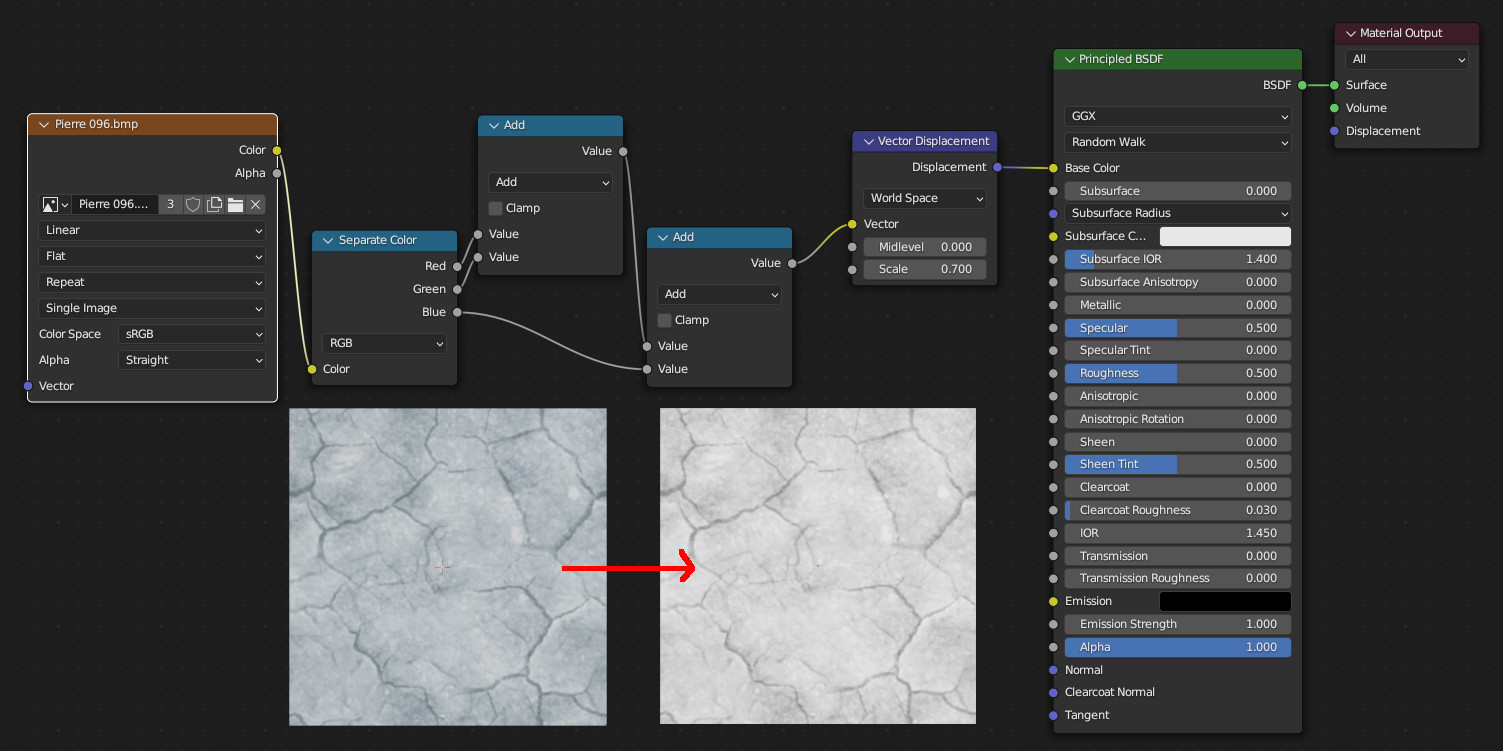Collapse the Pierre 096.bmp node
This screenshot has width=1503, height=751.
43,124
